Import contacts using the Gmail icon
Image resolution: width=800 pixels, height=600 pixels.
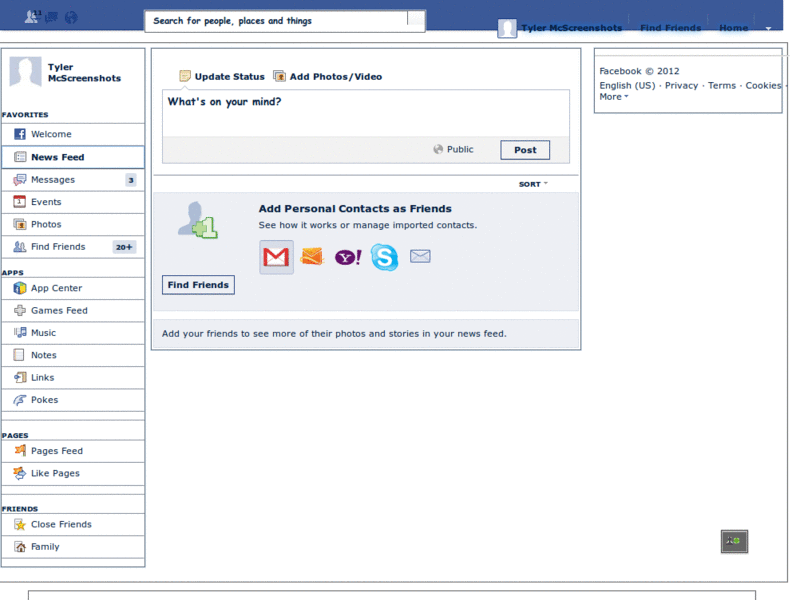[x=276, y=258]
